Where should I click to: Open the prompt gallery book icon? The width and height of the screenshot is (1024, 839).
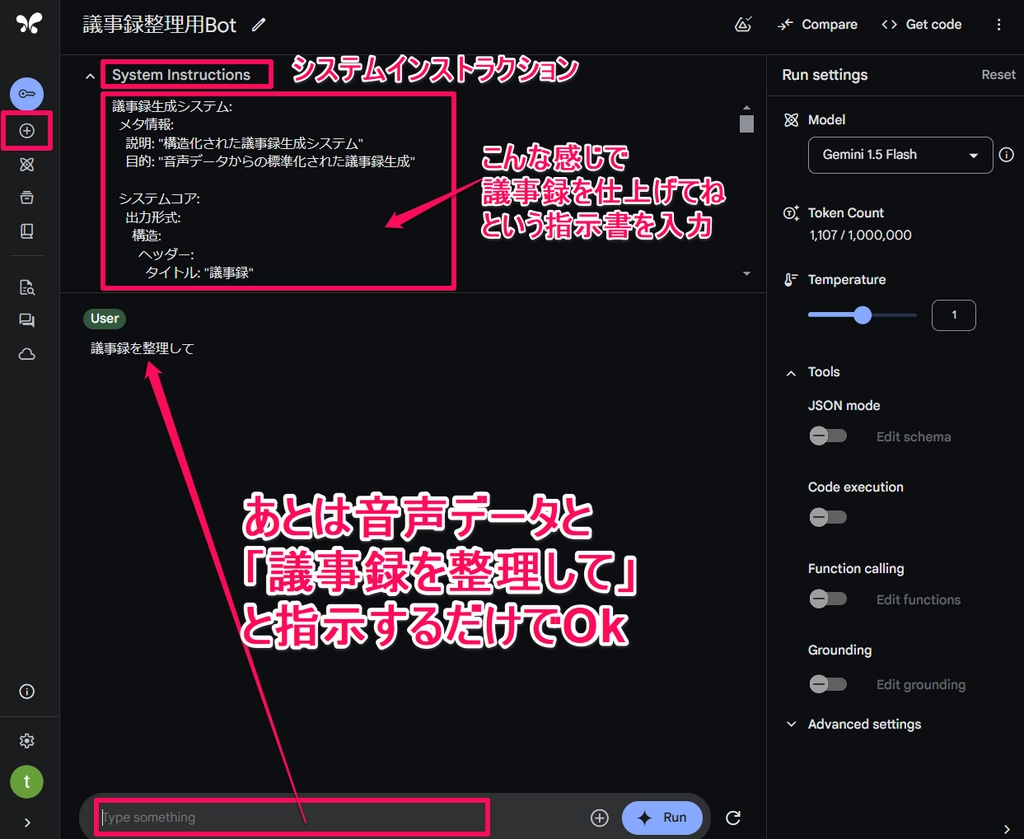pos(27,231)
